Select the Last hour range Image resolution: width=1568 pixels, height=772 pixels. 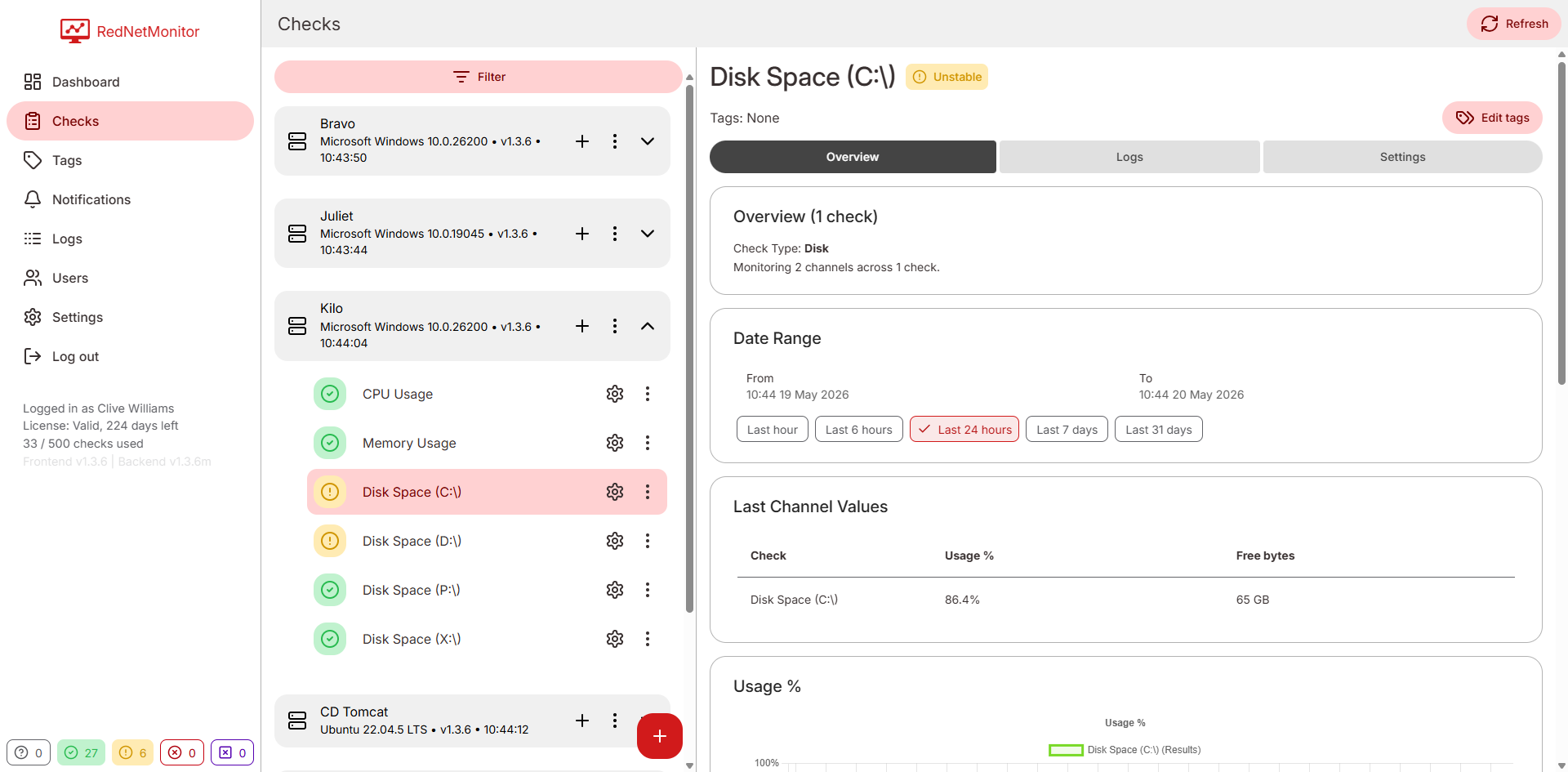[x=773, y=430]
